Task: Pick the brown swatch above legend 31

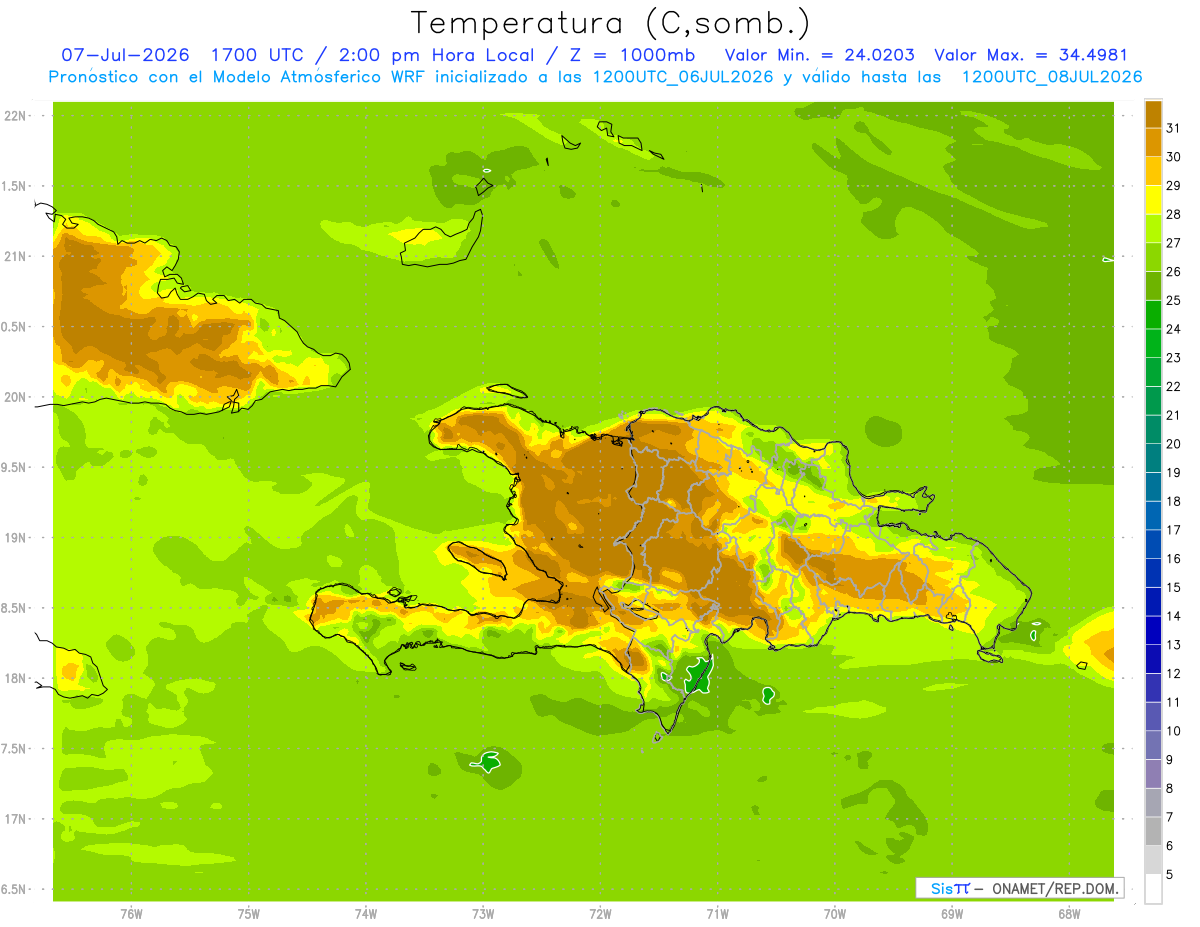Action: click(x=1153, y=115)
